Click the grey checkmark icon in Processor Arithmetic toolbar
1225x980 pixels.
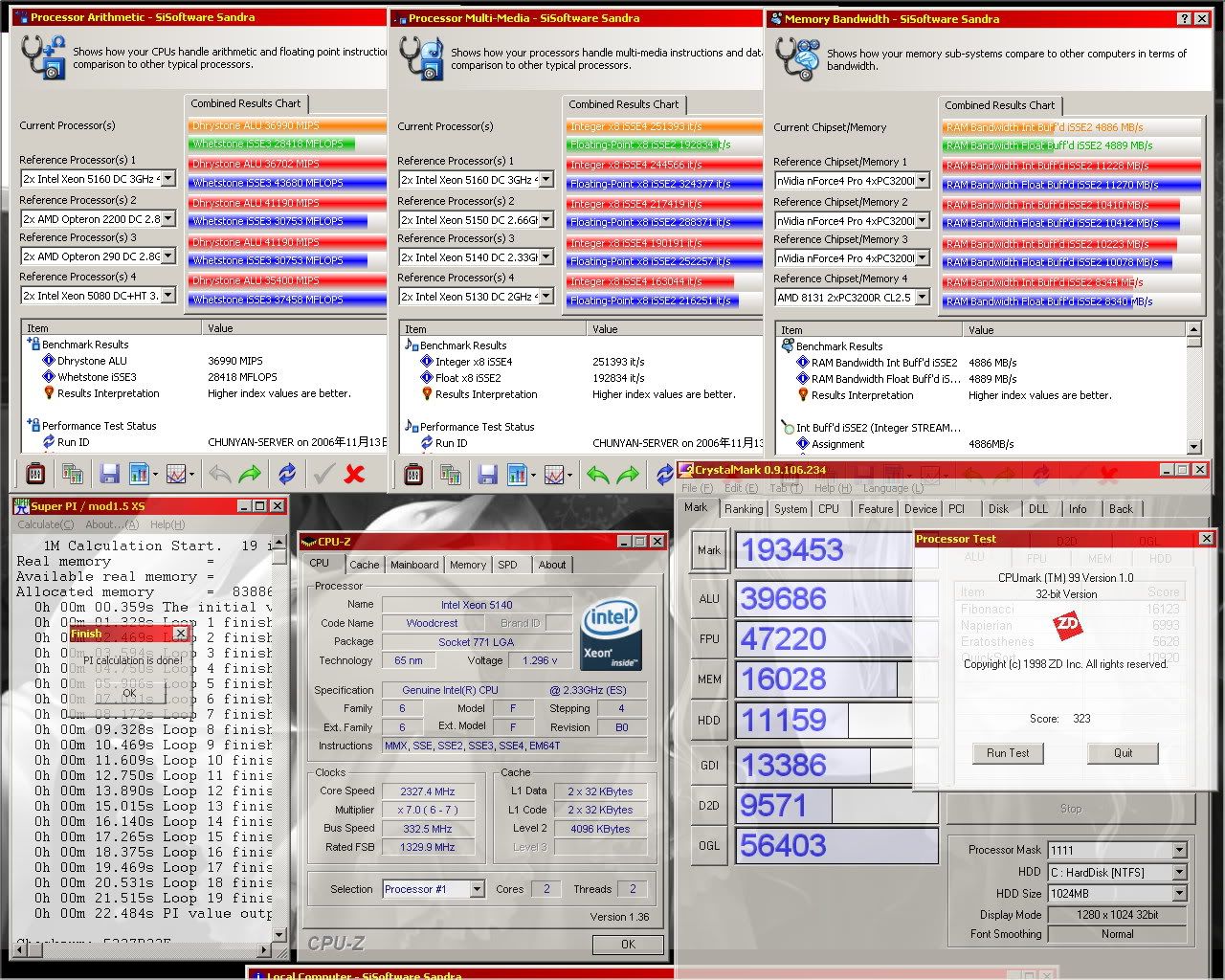(x=323, y=474)
